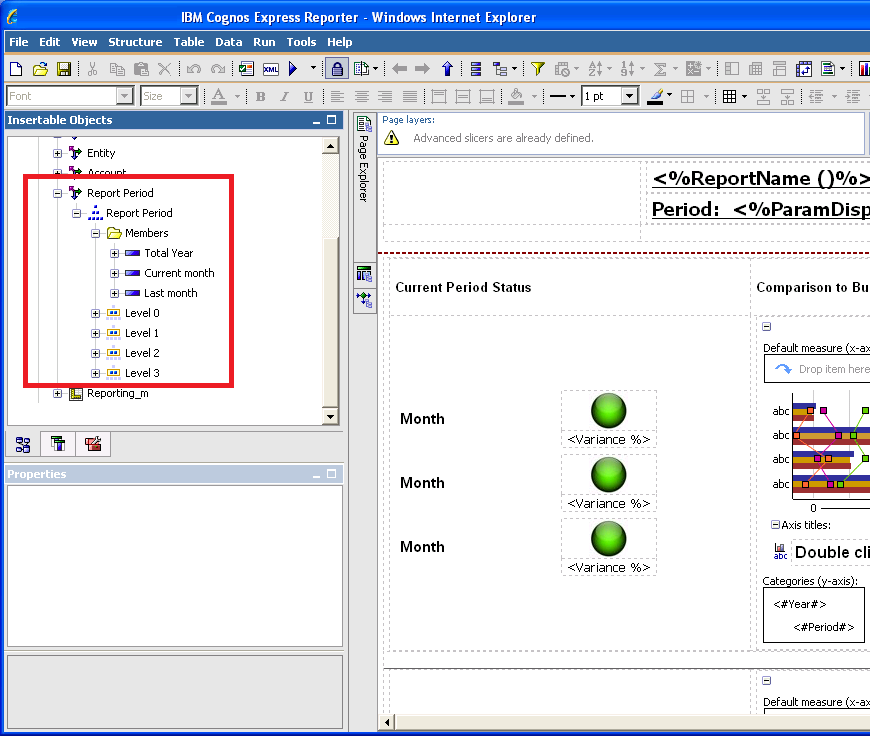The width and height of the screenshot is (870, 736).
Task: Open the File menu
Action: pyautogui.click(x=19, y=42)
